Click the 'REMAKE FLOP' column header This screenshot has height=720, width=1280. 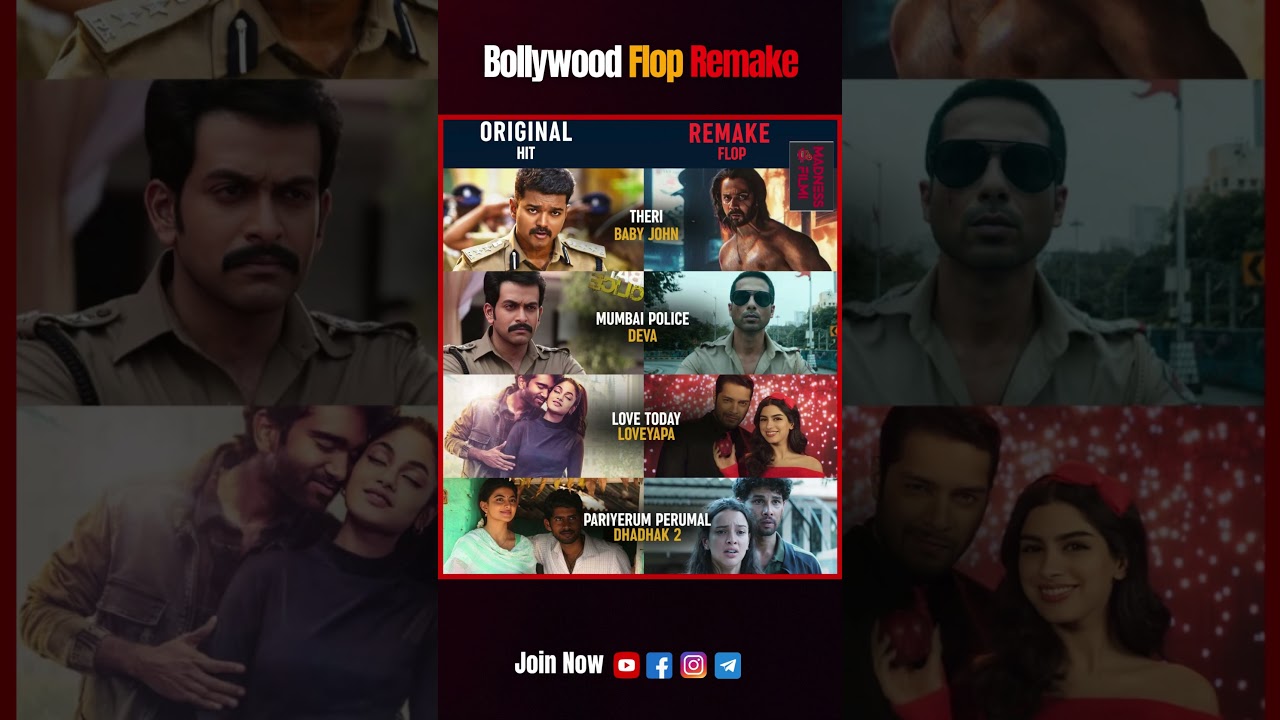pyautogui.click(x=730, y=141)
